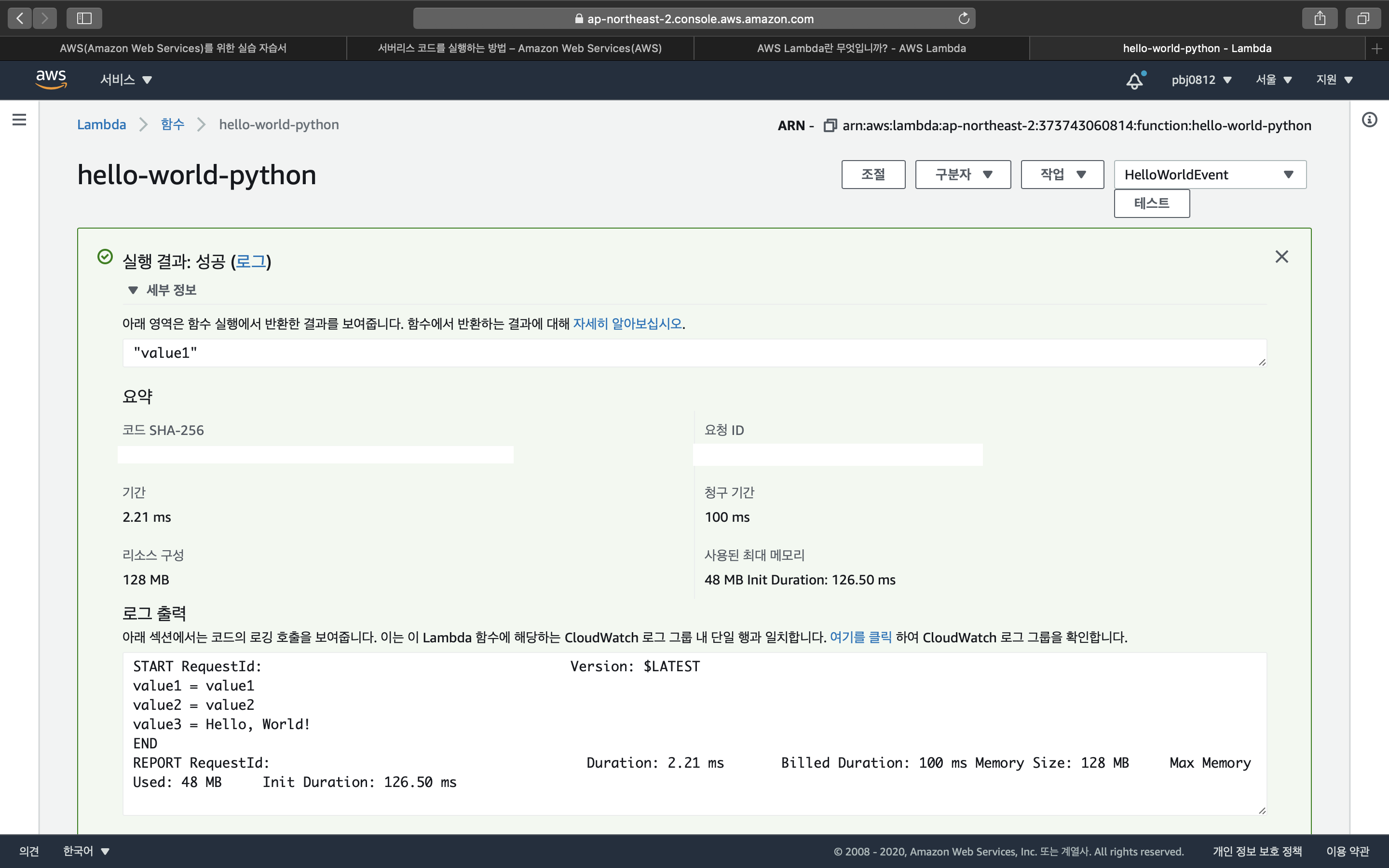Click the browser reload page icon
The height and width of the screenshot is (868, 1389).
pyautogui.click(x=964, y=18)
